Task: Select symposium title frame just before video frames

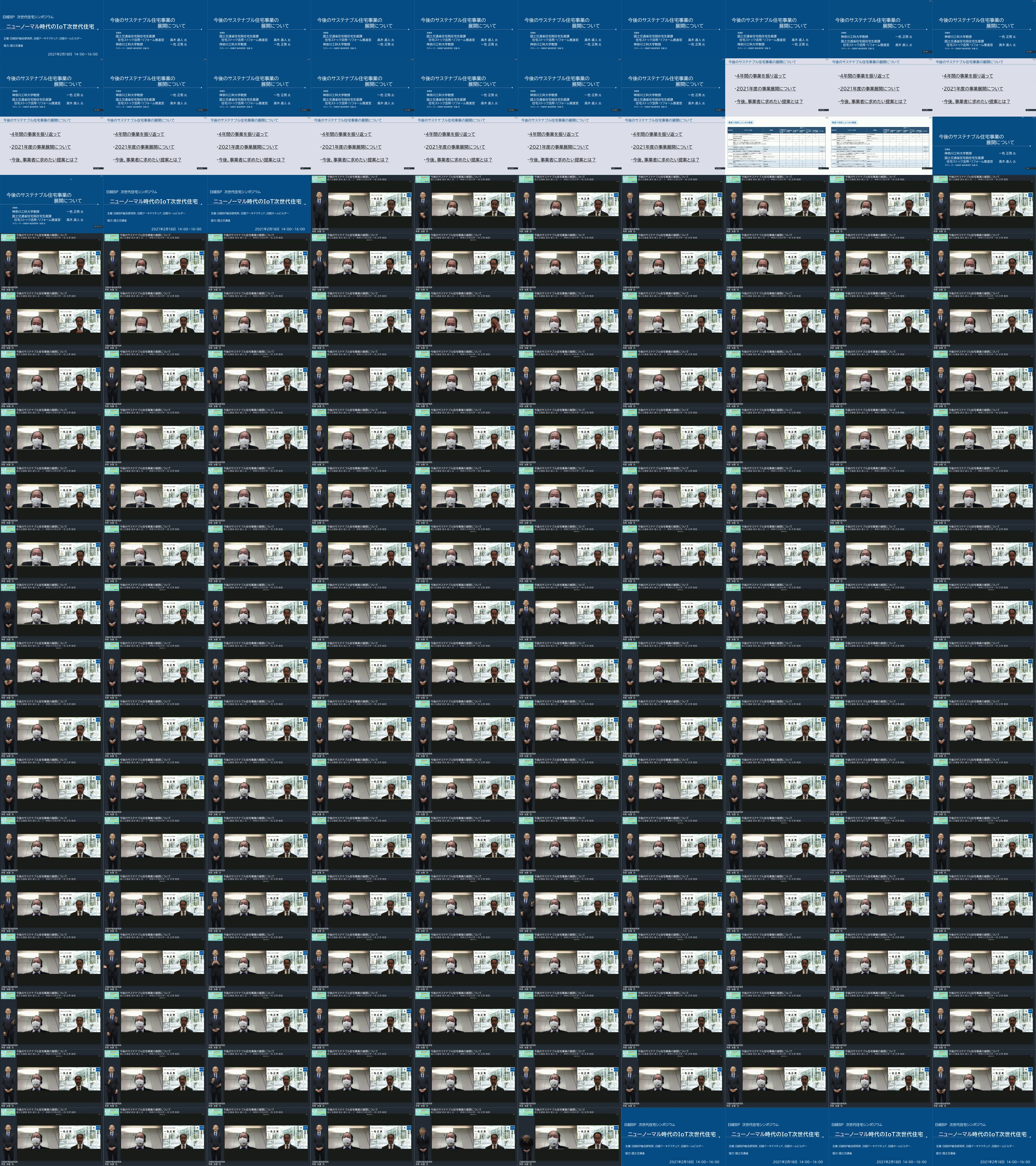Action: 258,204
